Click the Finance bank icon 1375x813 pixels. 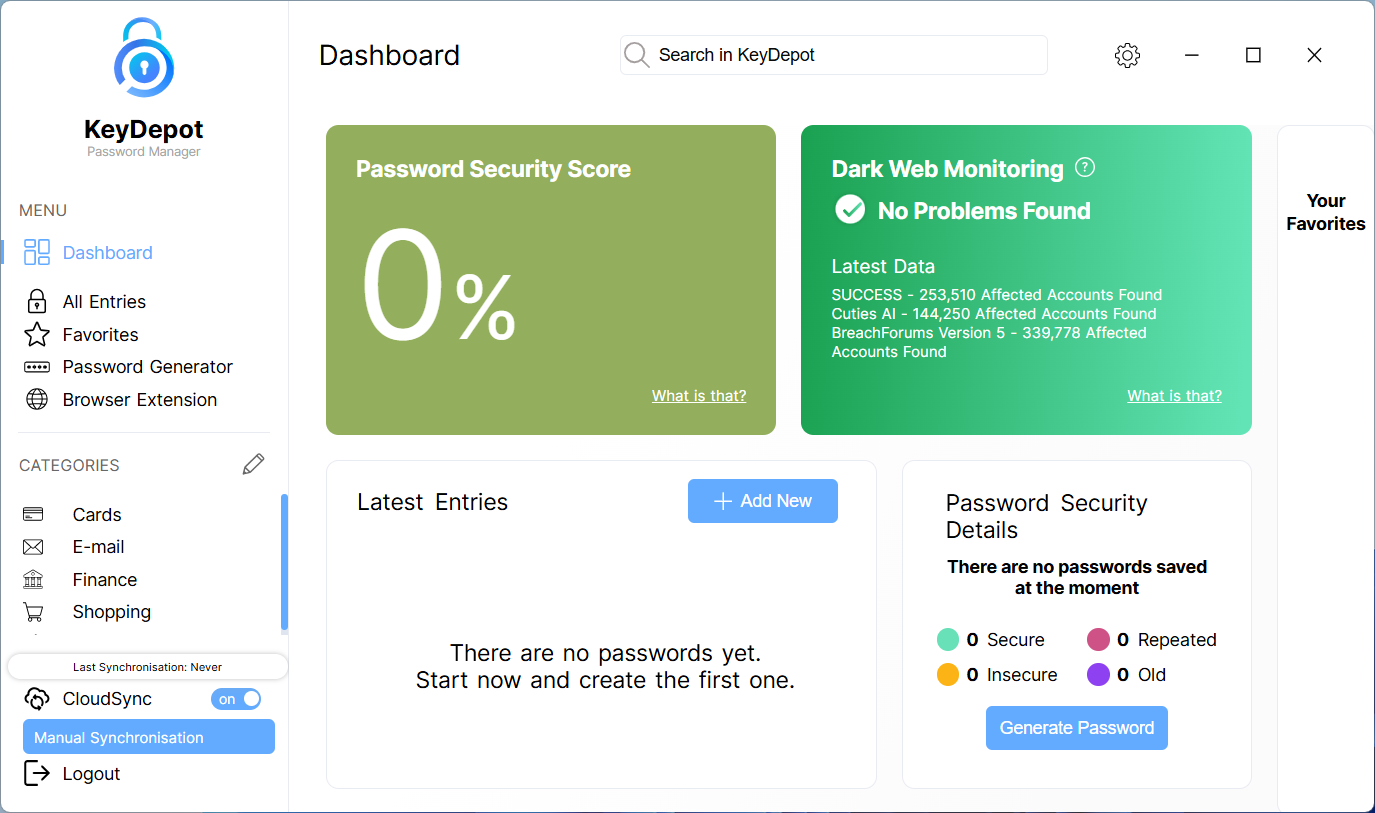click(33, 580)
